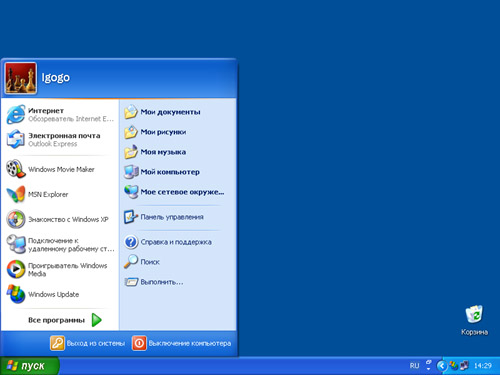Click Выключение компьютера shutdown button
500x375 pixels.
pos(182,343)
